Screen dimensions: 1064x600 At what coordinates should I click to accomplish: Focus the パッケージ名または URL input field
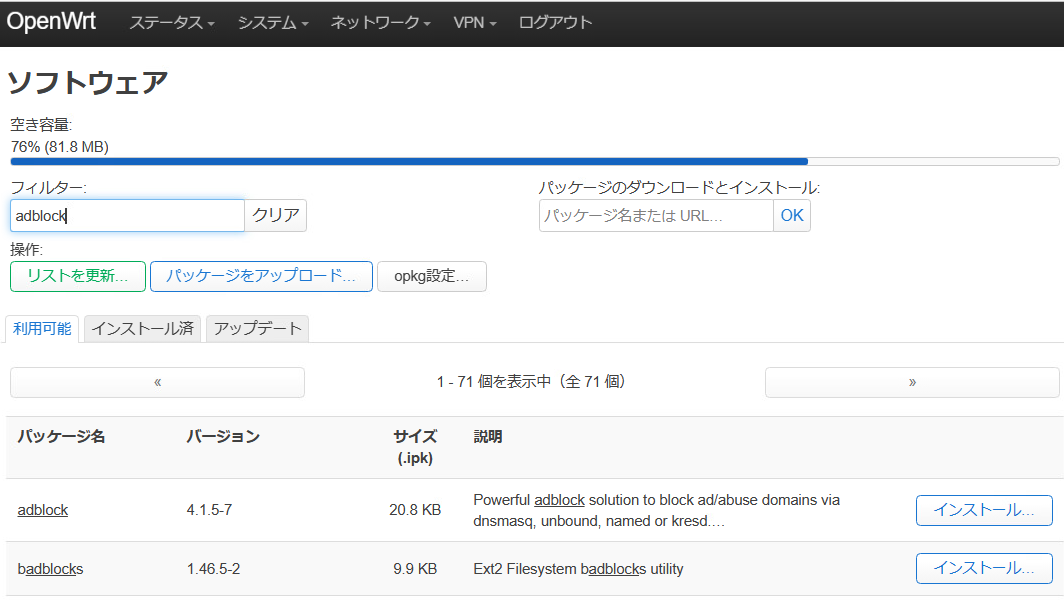point(656,216)
